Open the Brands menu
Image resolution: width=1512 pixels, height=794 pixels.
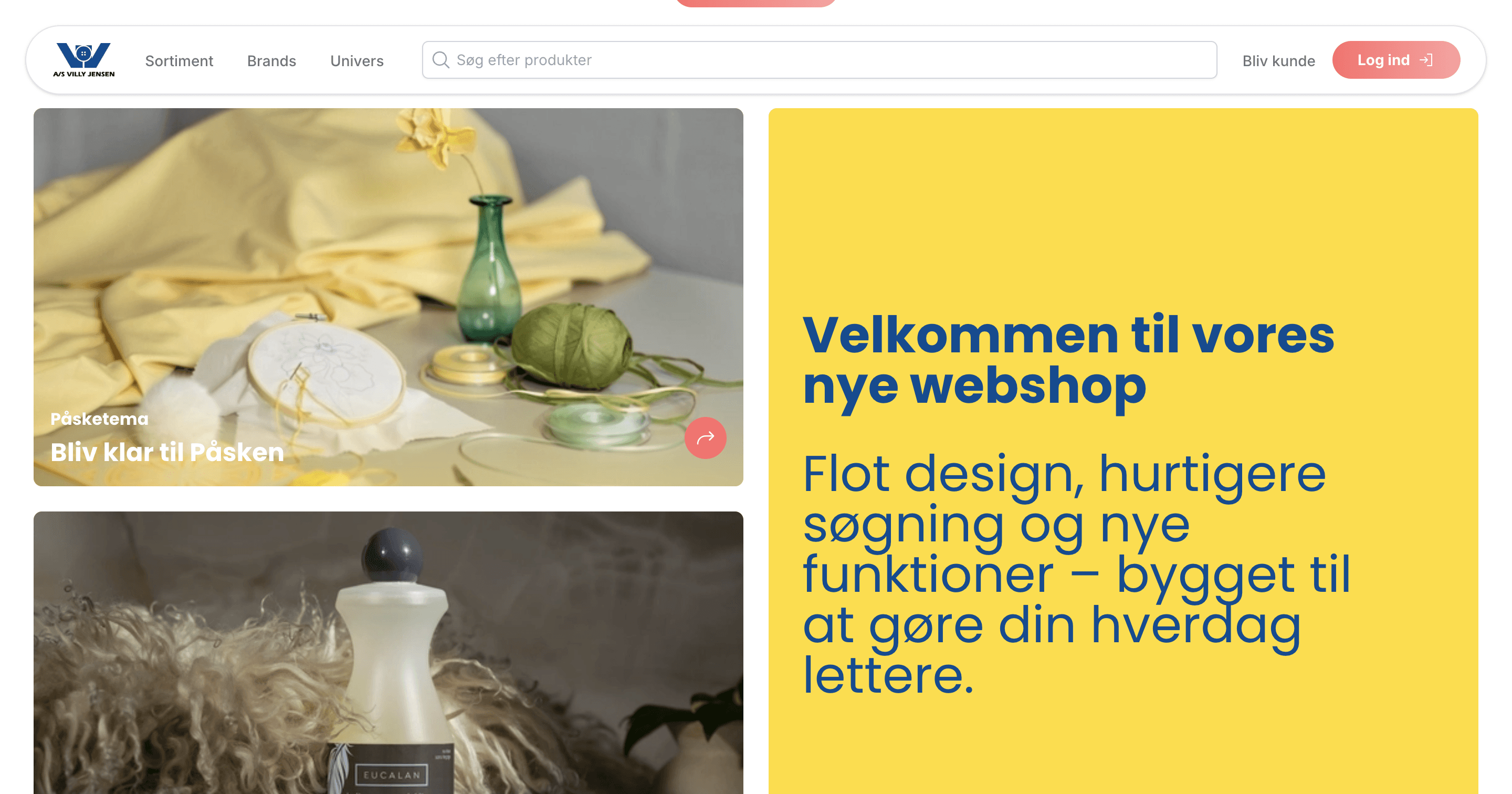(271, 60)
